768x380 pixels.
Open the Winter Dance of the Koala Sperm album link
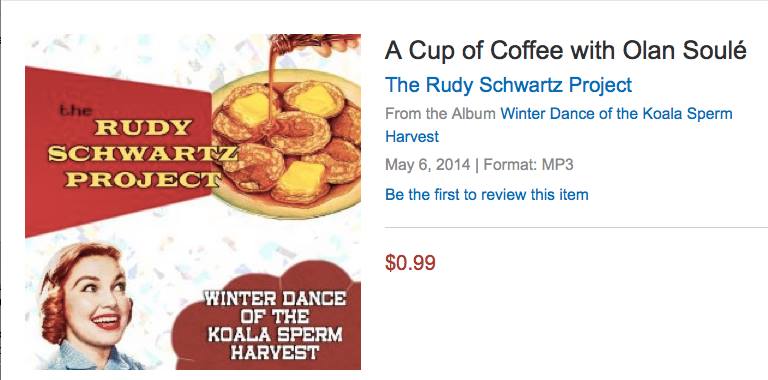pyautogui.click(x=616, y=114)
